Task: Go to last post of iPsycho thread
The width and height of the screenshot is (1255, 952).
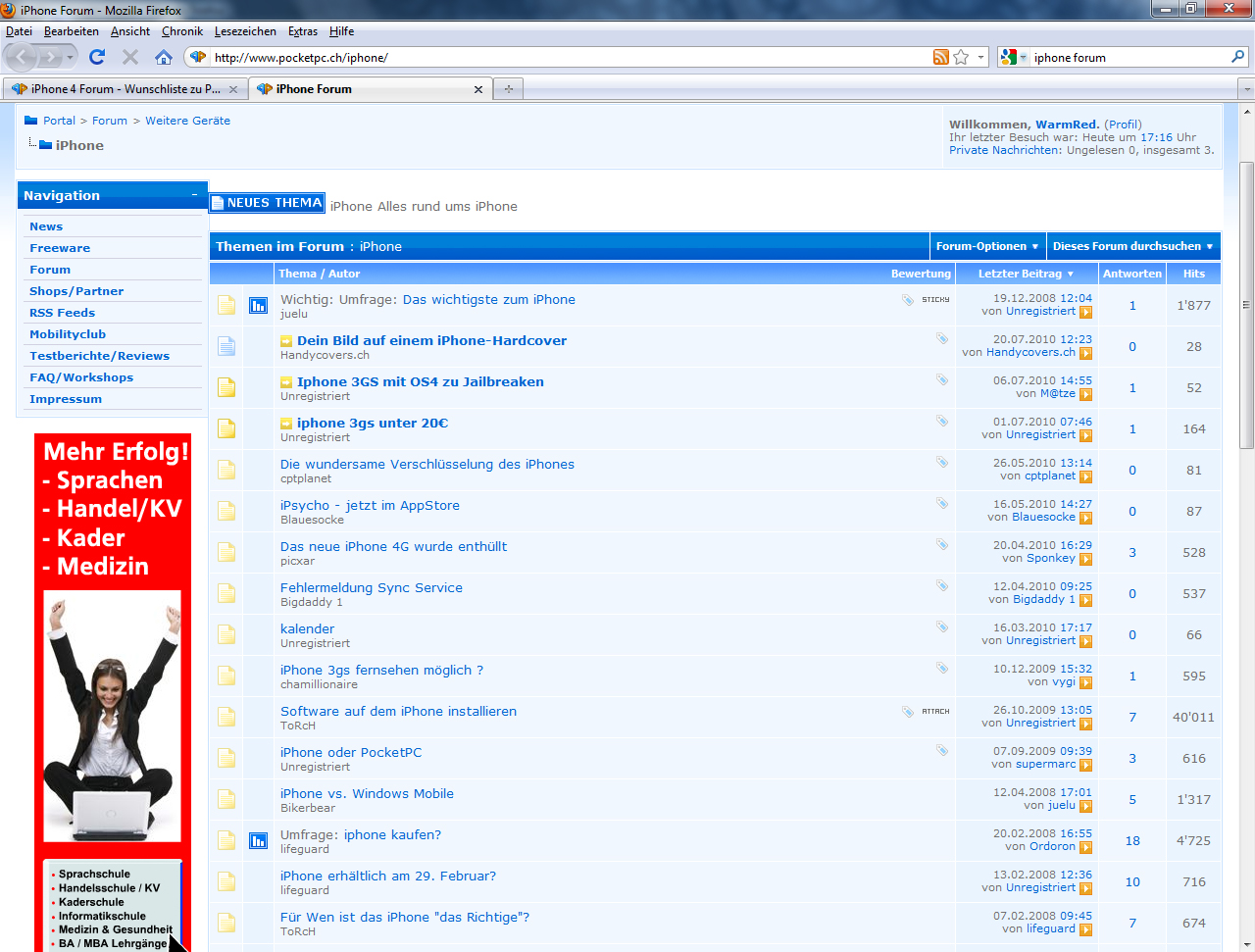Action: tap(1085, 518)
